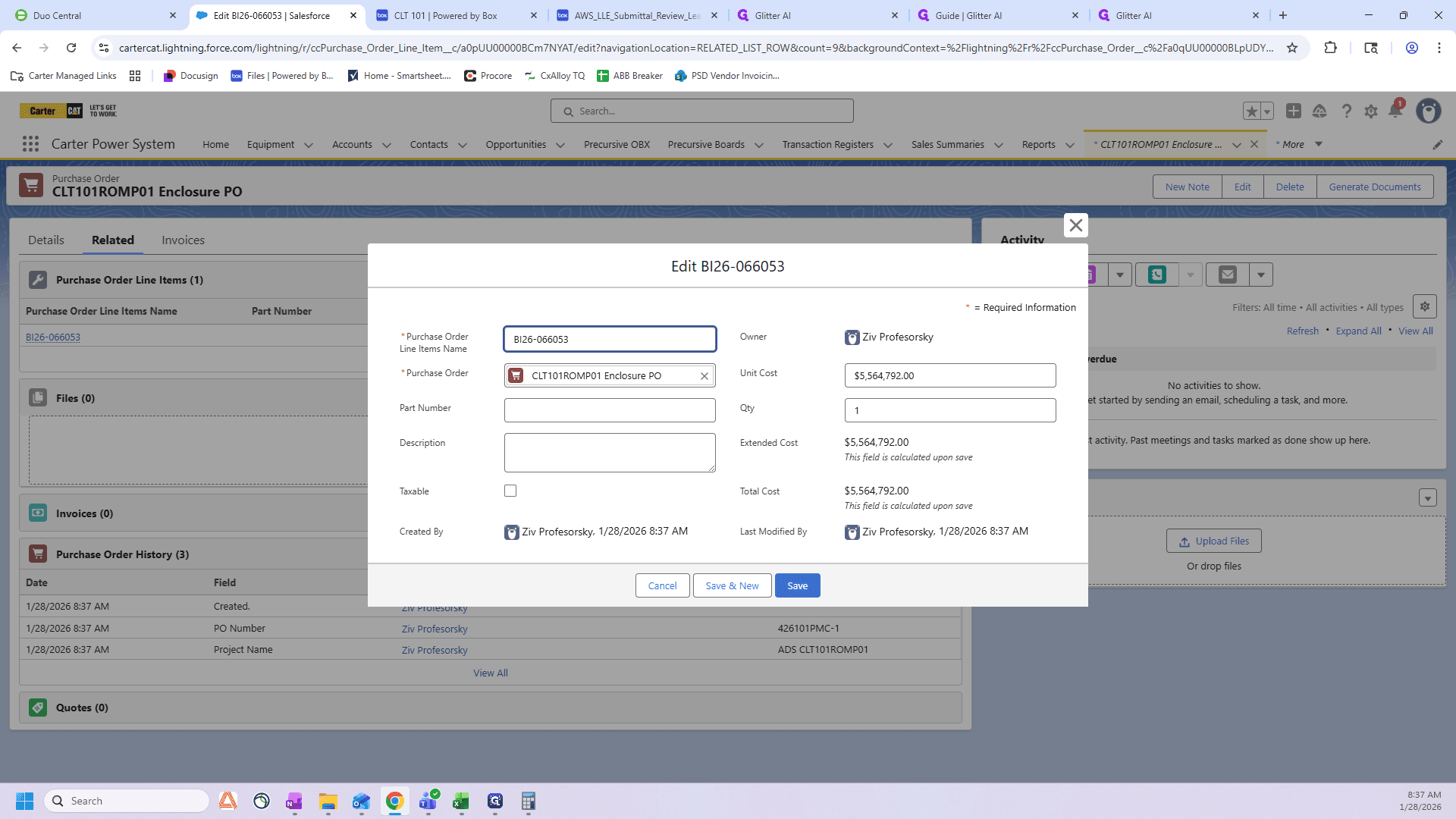Viewport: 1456px width, 819px height.
Task: Open the Favorites list dropdown arrow
Action: pos(1267,111)
